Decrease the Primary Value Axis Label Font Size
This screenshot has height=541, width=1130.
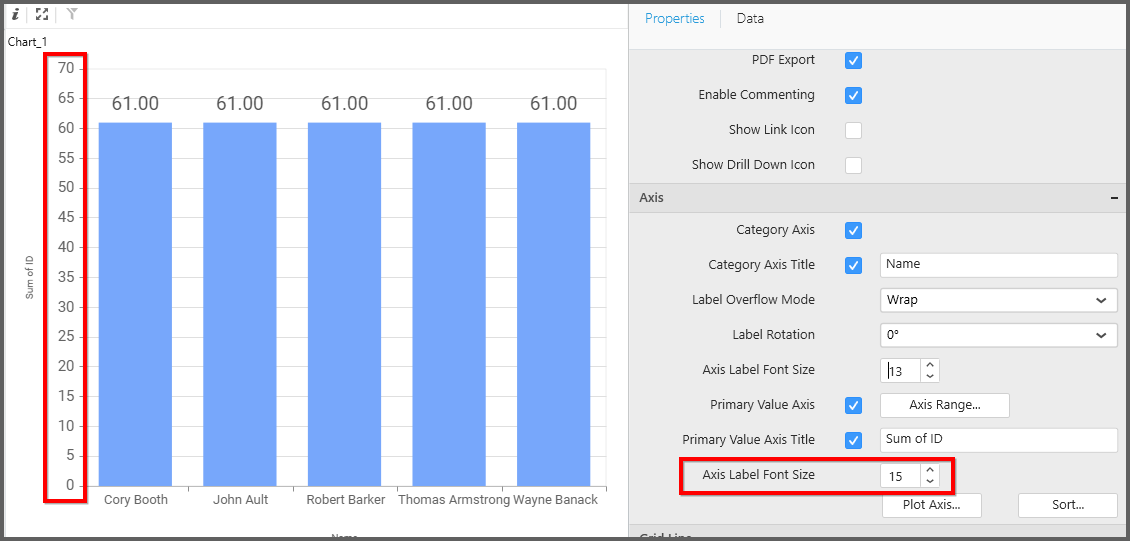click(930, 481)
